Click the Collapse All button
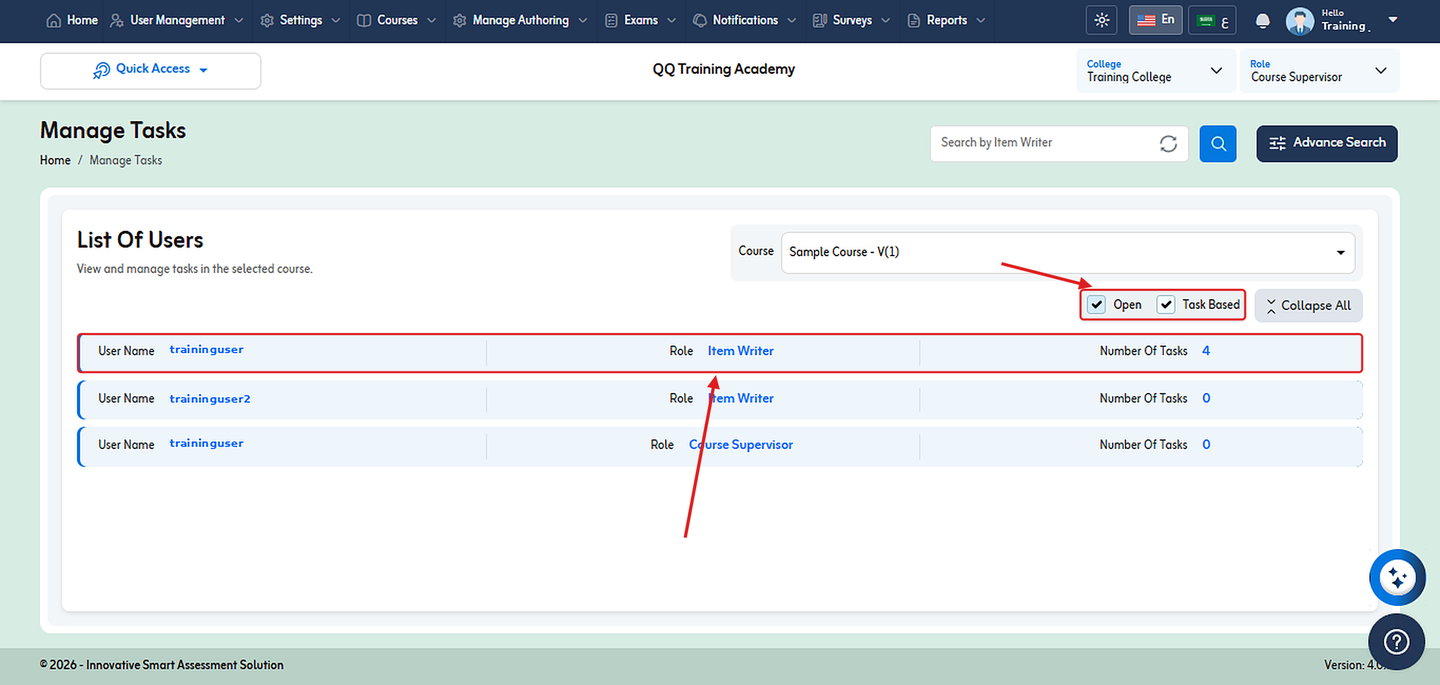Screen dimensions: 1440x685 [x=1308, y=306]
